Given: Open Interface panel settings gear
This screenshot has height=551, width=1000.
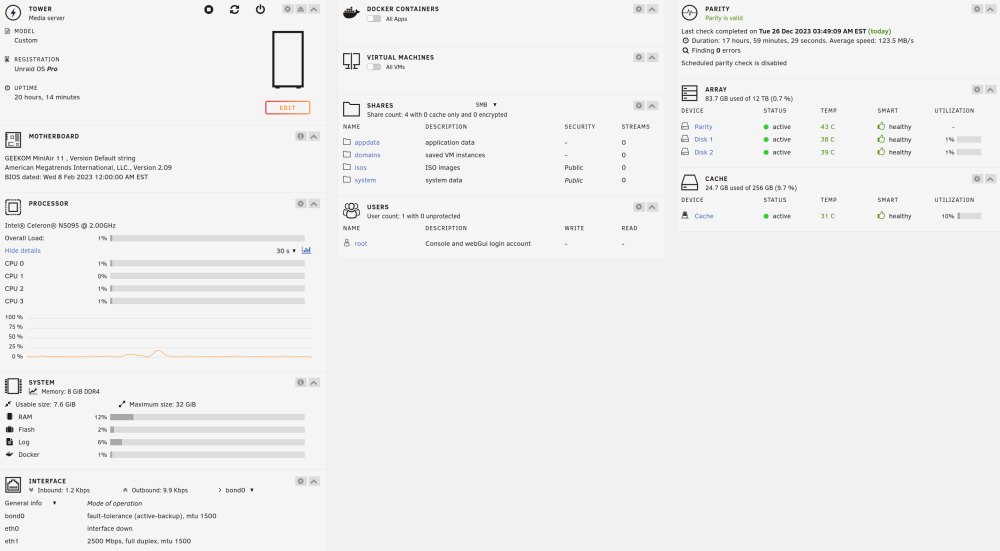Looking at the screenshot, I should pos(300,481).
